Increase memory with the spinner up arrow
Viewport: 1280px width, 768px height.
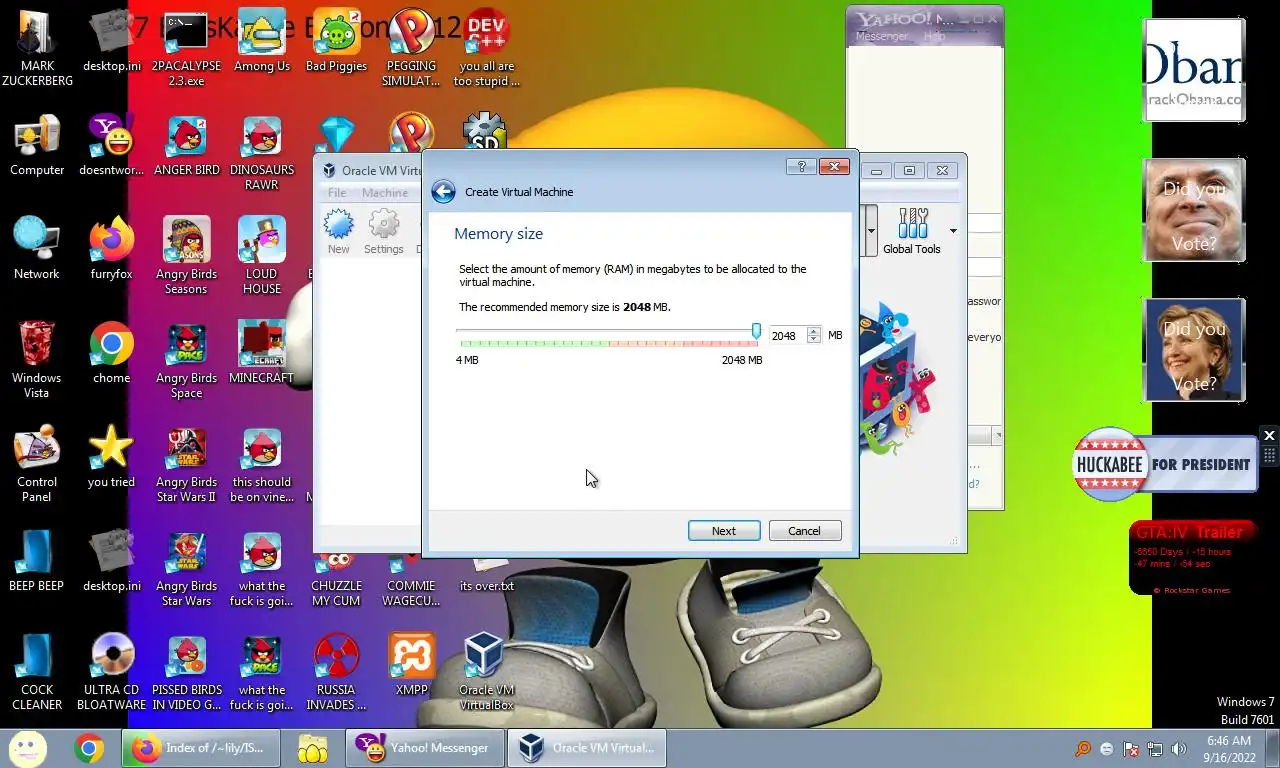point(814,331)
